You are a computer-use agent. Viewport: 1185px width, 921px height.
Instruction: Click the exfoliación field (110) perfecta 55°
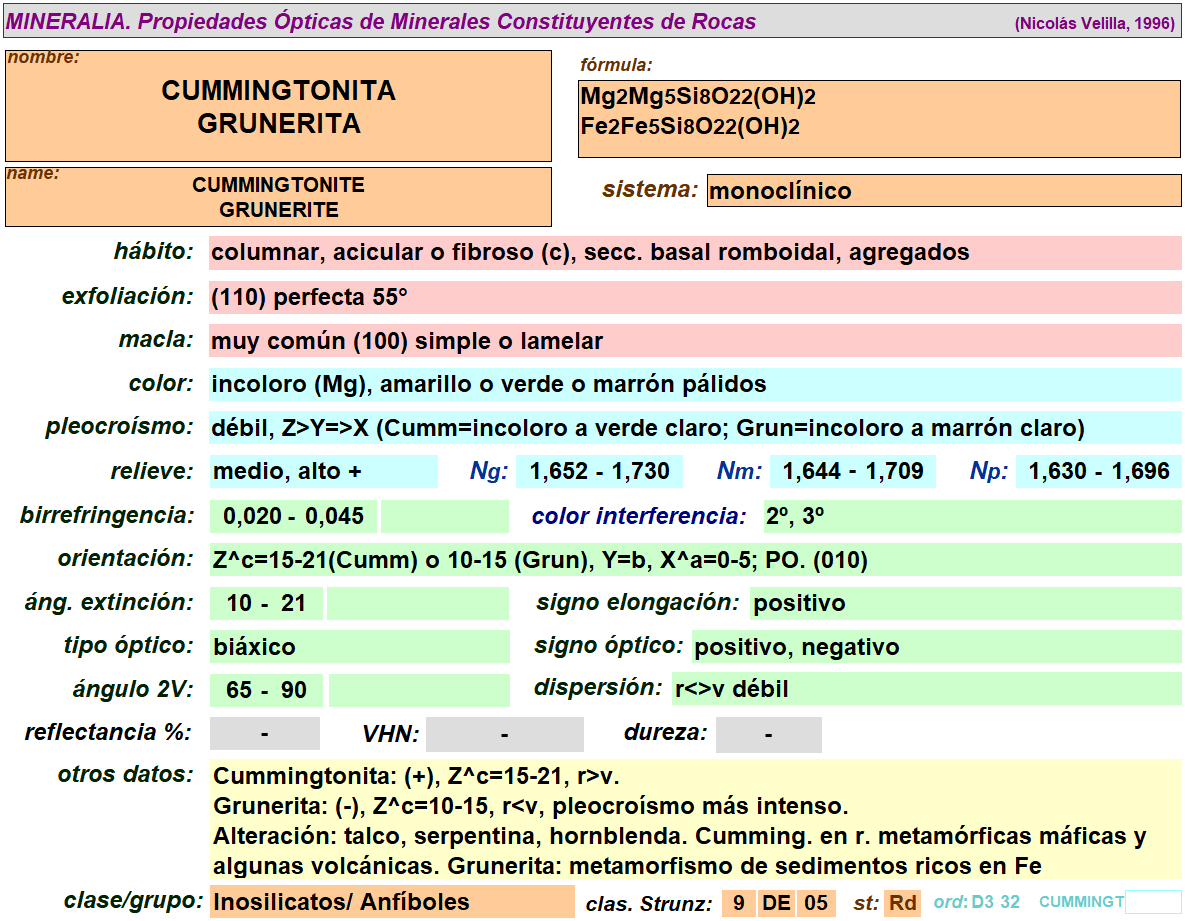694,297
